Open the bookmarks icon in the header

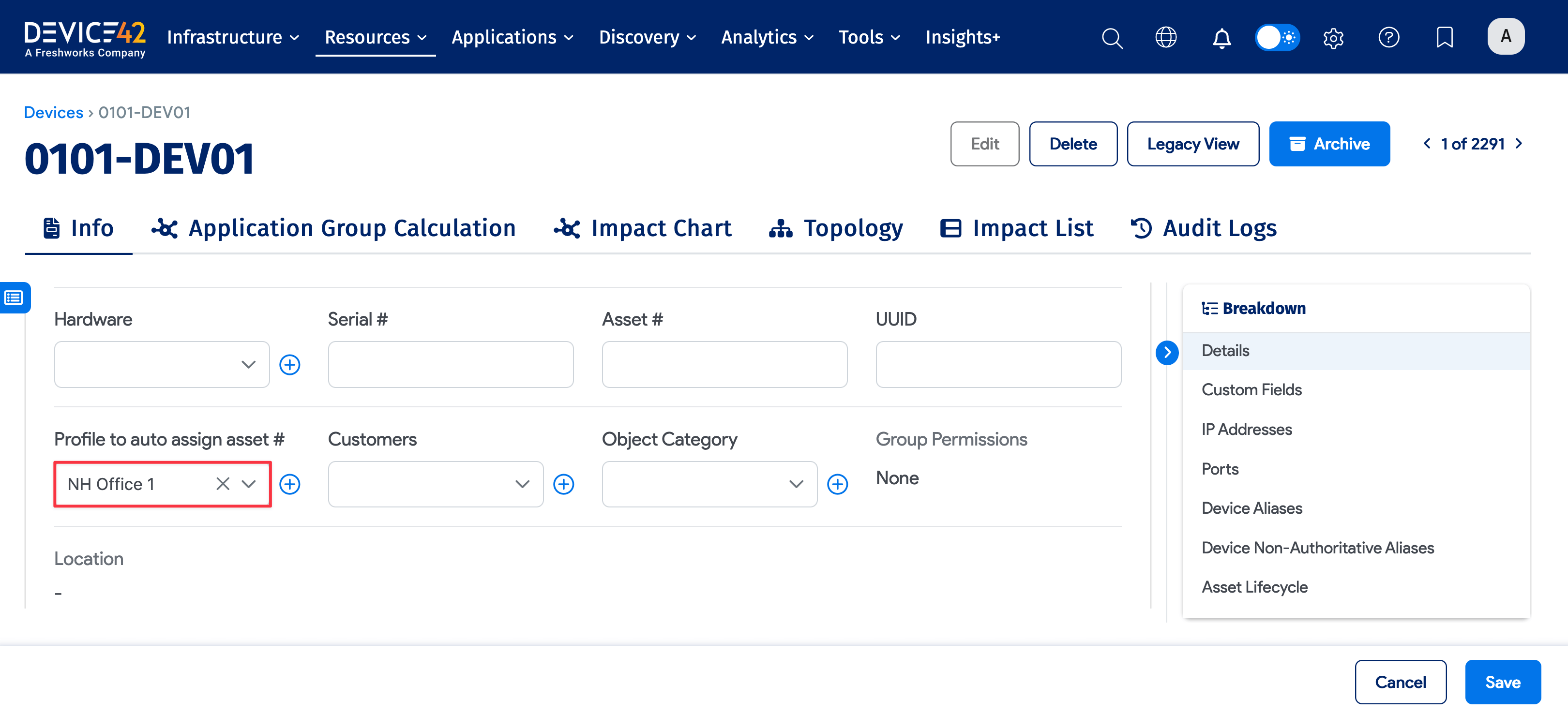coord(1444,37)
